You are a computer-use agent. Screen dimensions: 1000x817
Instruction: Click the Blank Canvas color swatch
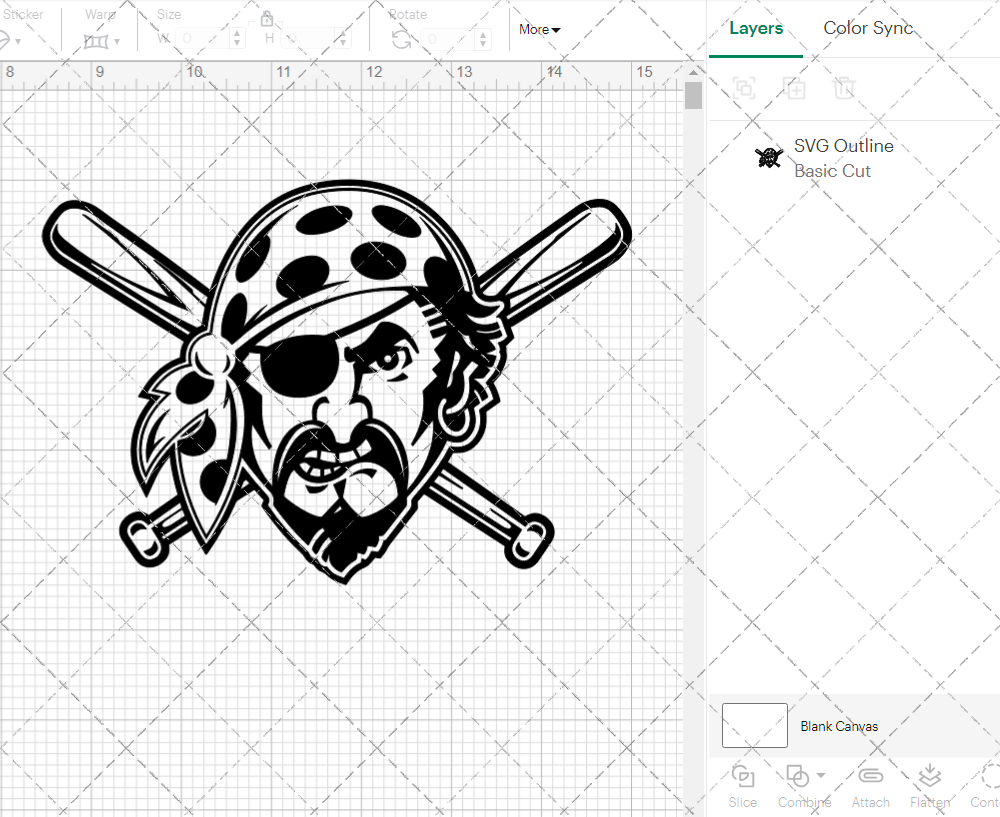click(x=754, y=725)
